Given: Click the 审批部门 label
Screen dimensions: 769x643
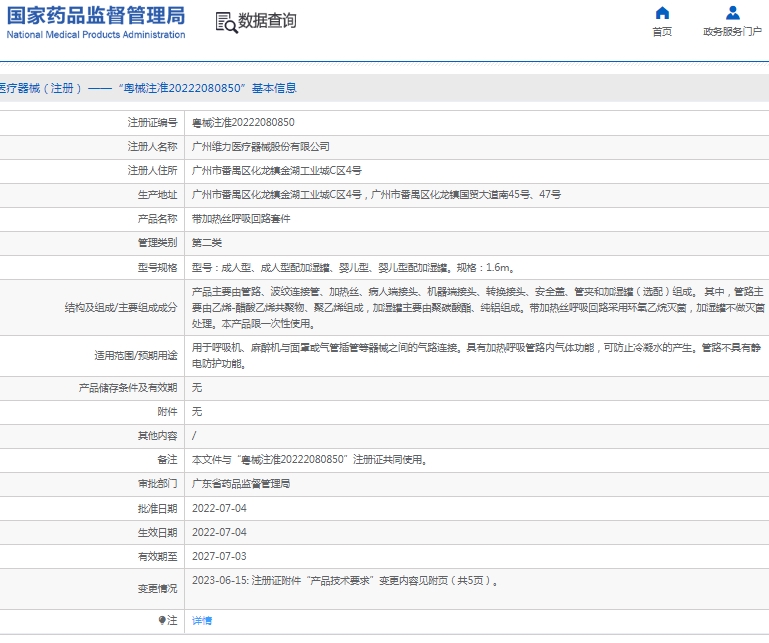Looking at the screenshot, I should (157, 484).
